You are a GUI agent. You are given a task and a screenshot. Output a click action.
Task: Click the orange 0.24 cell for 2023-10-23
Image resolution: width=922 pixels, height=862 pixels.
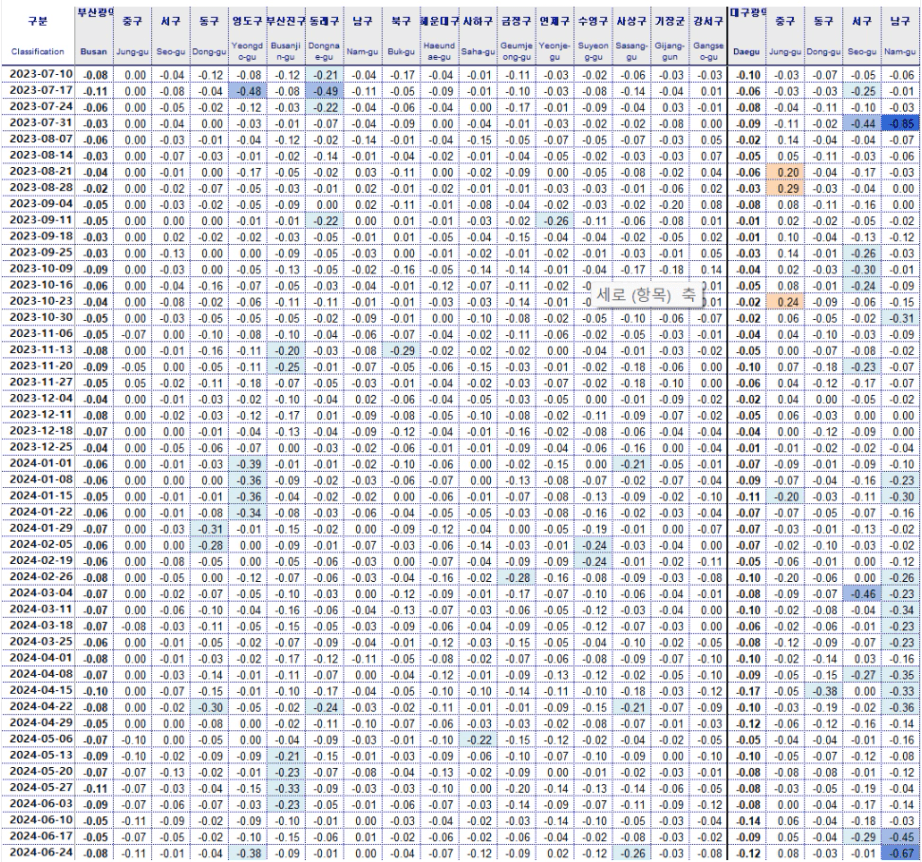pos(786,302)
